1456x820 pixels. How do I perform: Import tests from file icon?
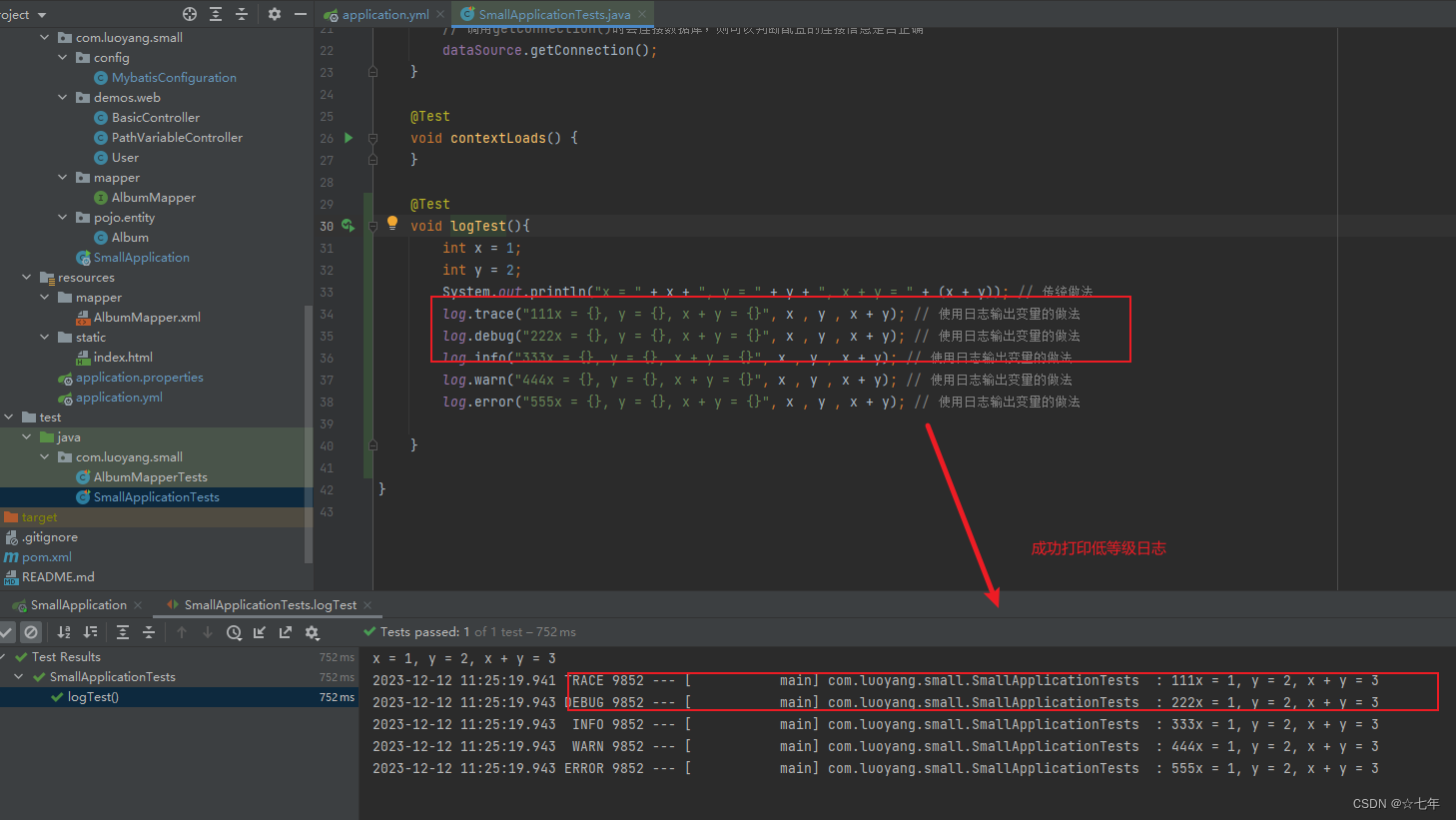click(260, 632)
